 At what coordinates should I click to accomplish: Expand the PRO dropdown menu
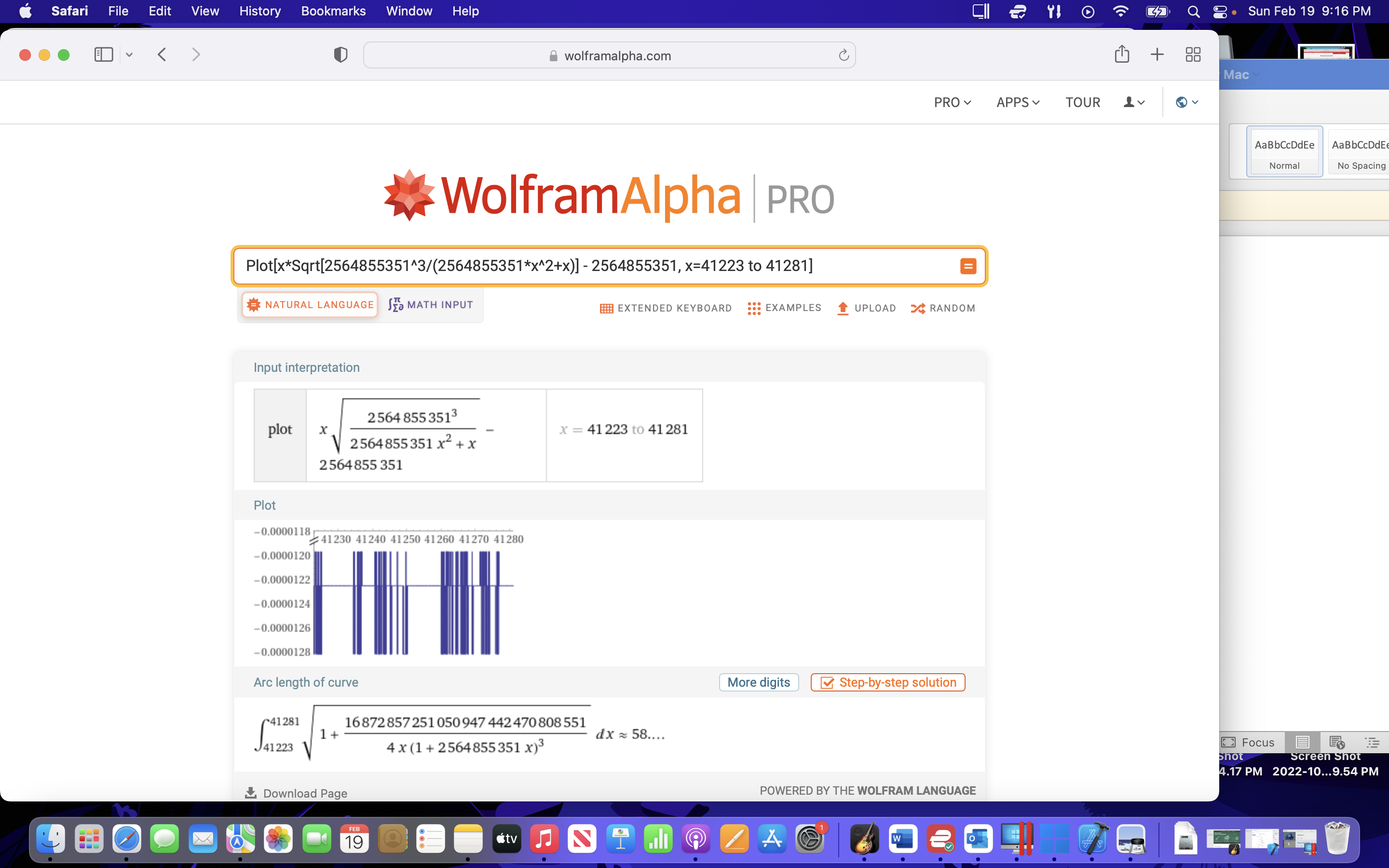[952, 102]
